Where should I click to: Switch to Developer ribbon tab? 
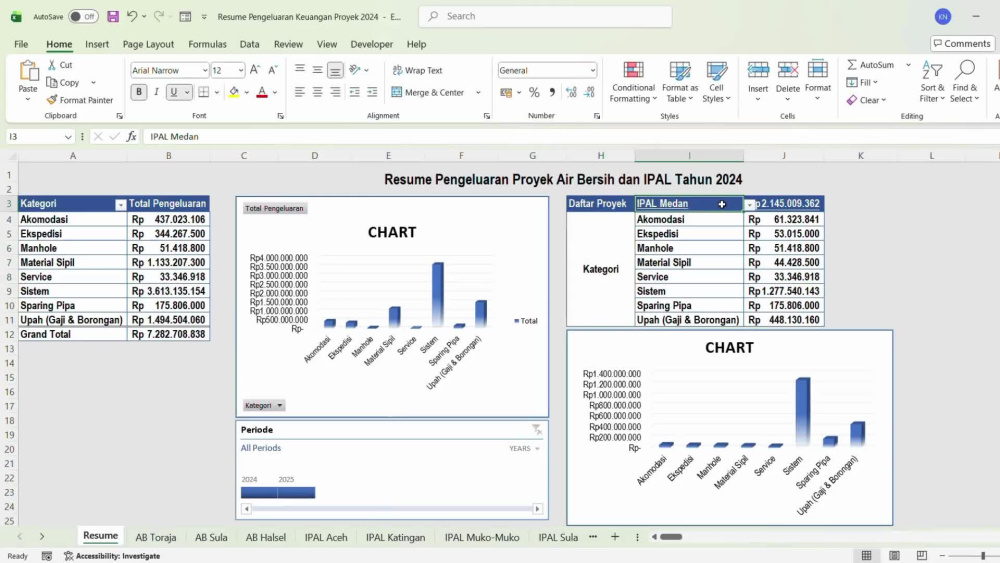pos(372,44)
